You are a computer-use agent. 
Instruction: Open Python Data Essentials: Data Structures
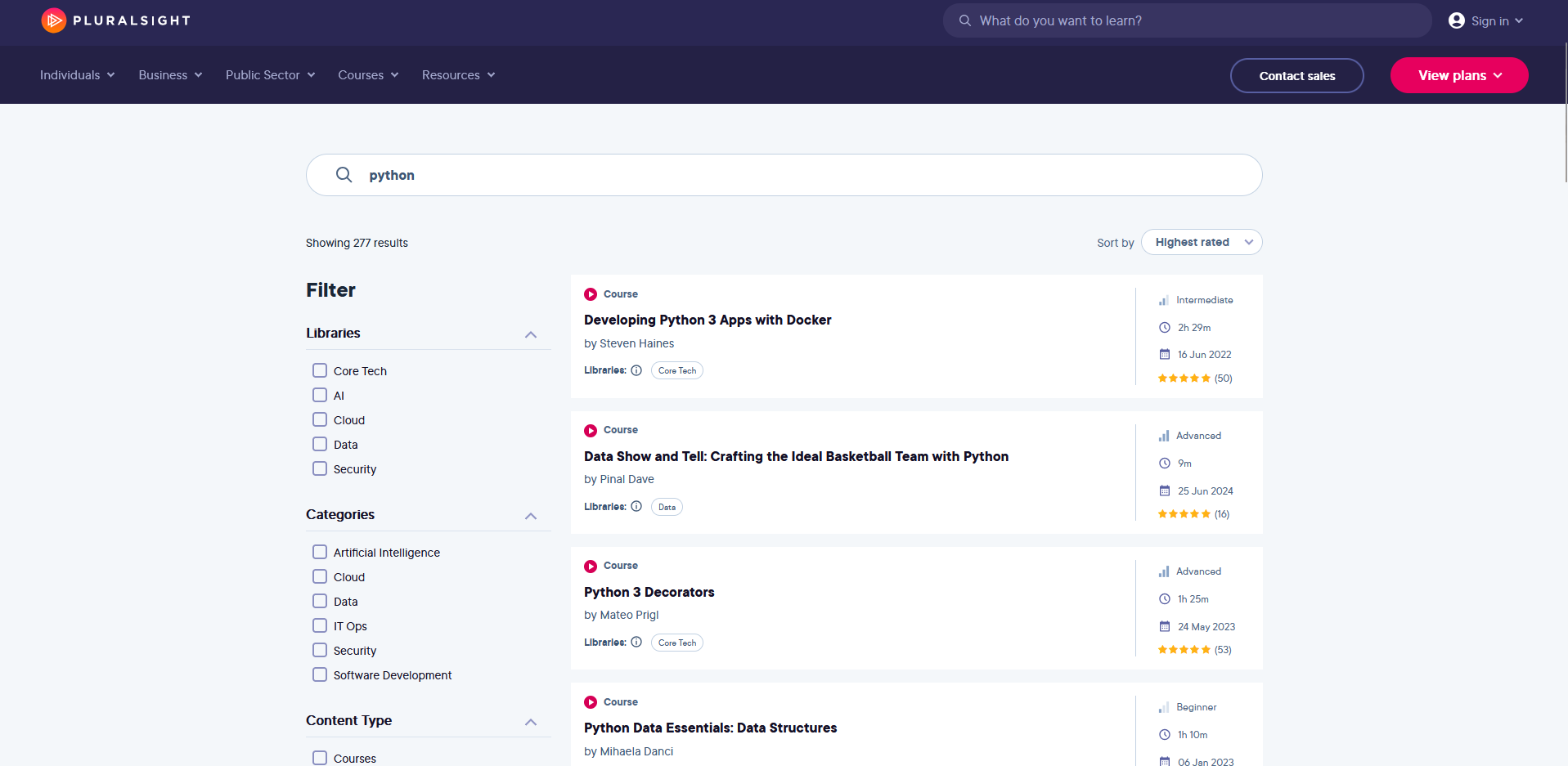711,728
